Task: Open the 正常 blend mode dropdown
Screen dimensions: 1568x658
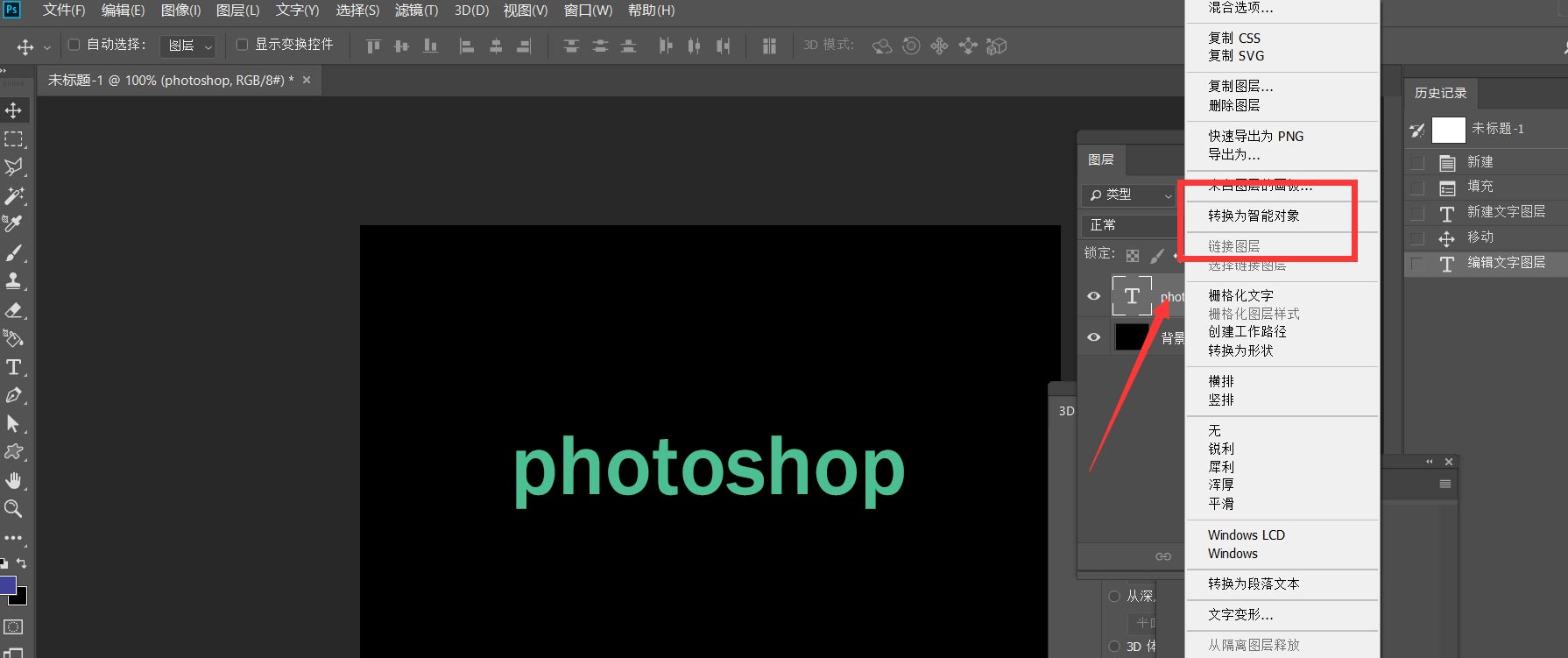Action: 1130,225
